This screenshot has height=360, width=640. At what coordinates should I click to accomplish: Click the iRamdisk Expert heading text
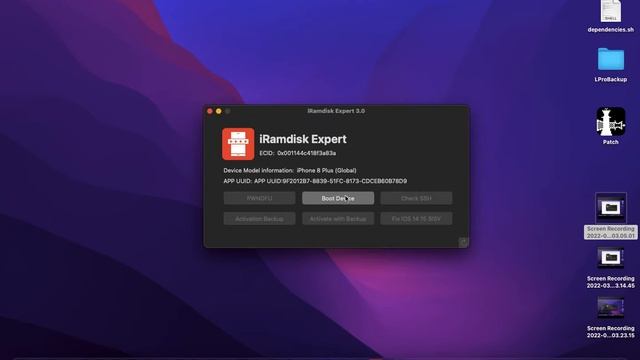click(303, 139)
